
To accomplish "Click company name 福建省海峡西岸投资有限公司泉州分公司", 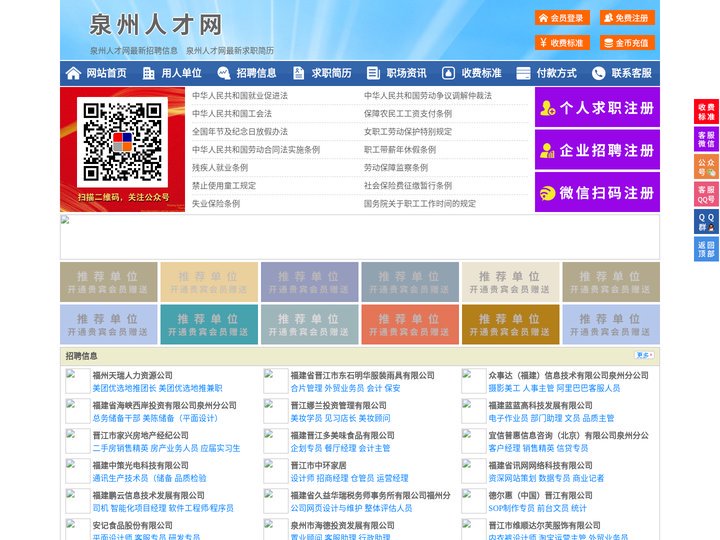I will click(164, 405).
